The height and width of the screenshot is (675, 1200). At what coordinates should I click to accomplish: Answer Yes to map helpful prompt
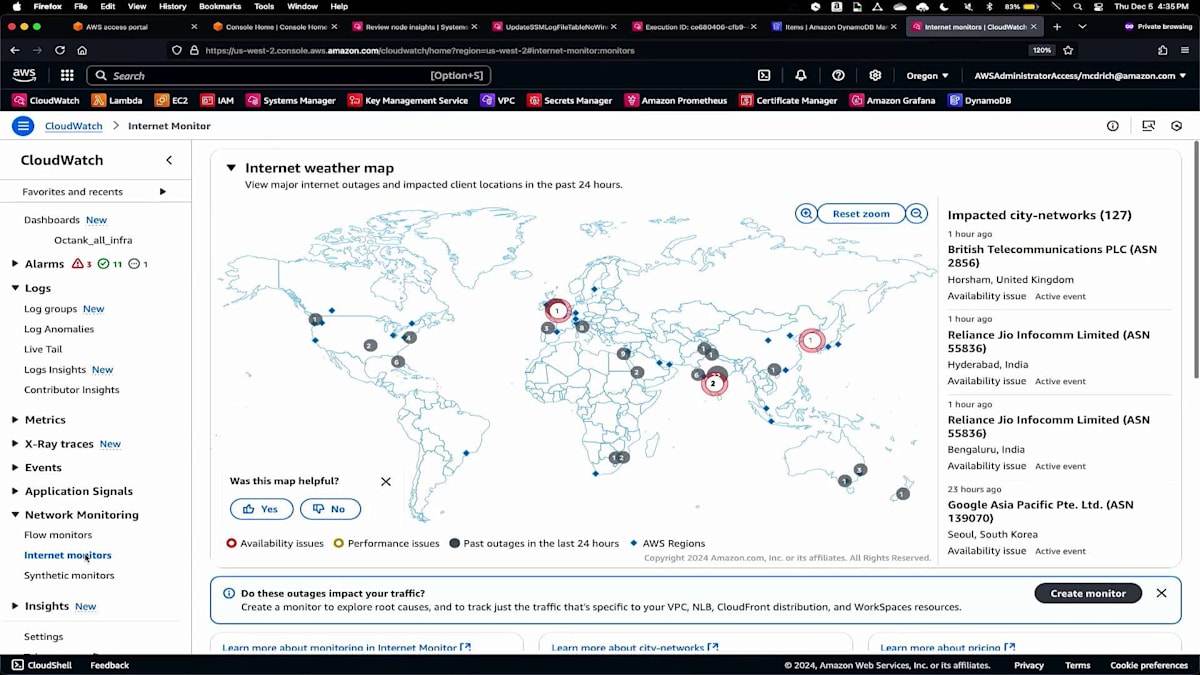[x=261, y=509]
